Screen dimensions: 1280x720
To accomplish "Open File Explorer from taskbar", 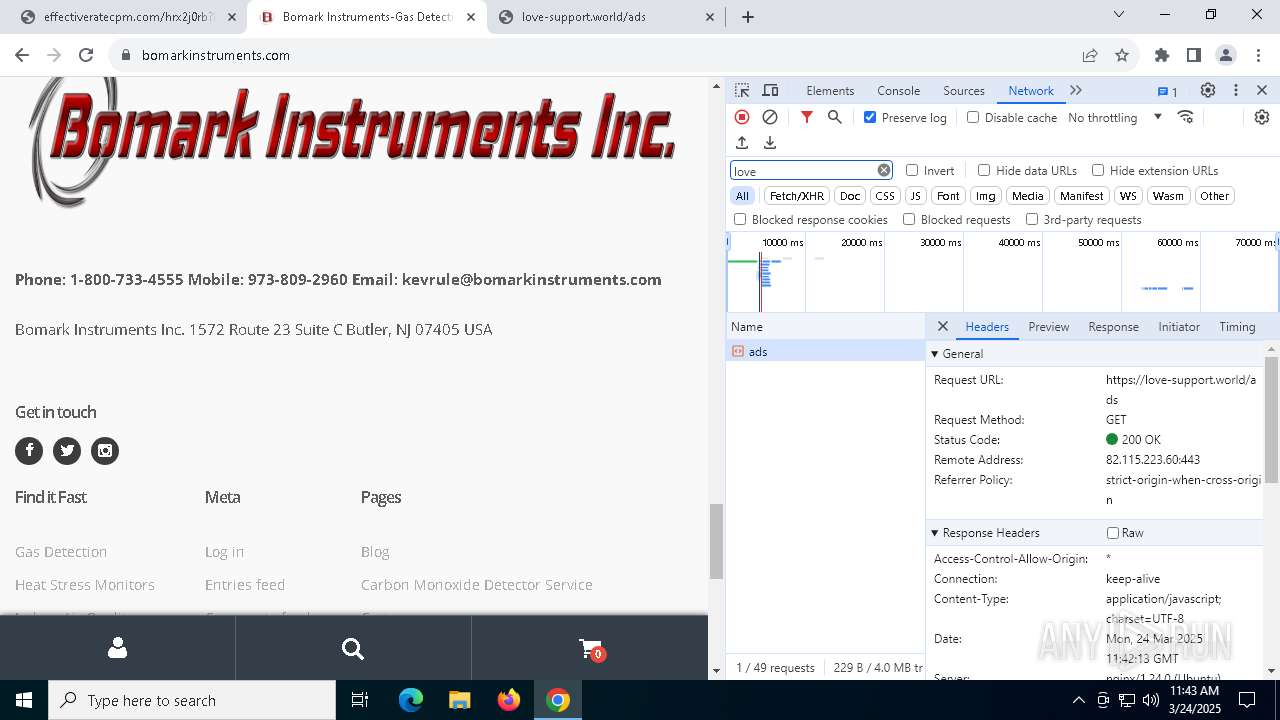I will [459, 700].
